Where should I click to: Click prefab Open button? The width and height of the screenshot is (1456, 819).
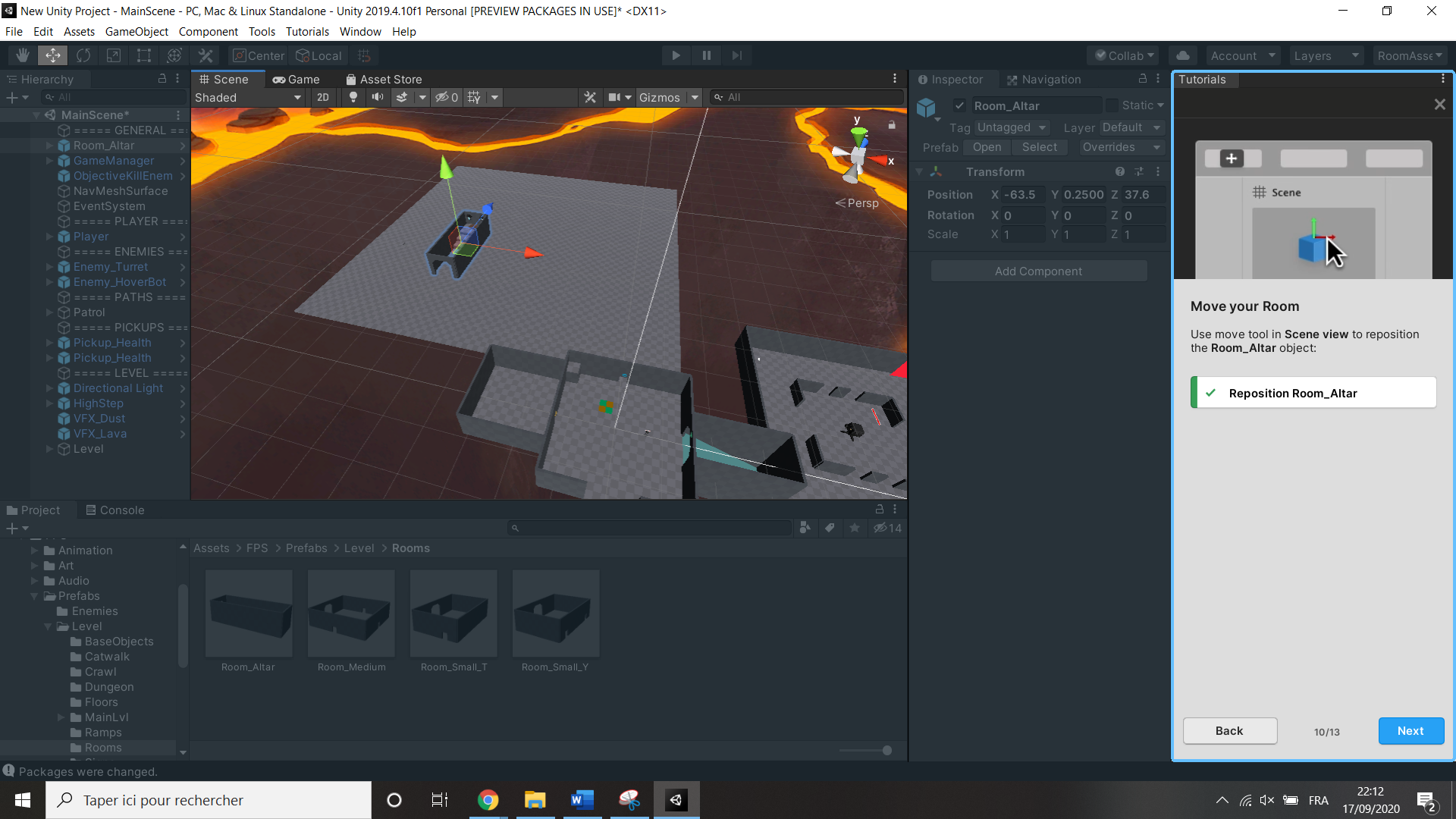coord(987,147)
